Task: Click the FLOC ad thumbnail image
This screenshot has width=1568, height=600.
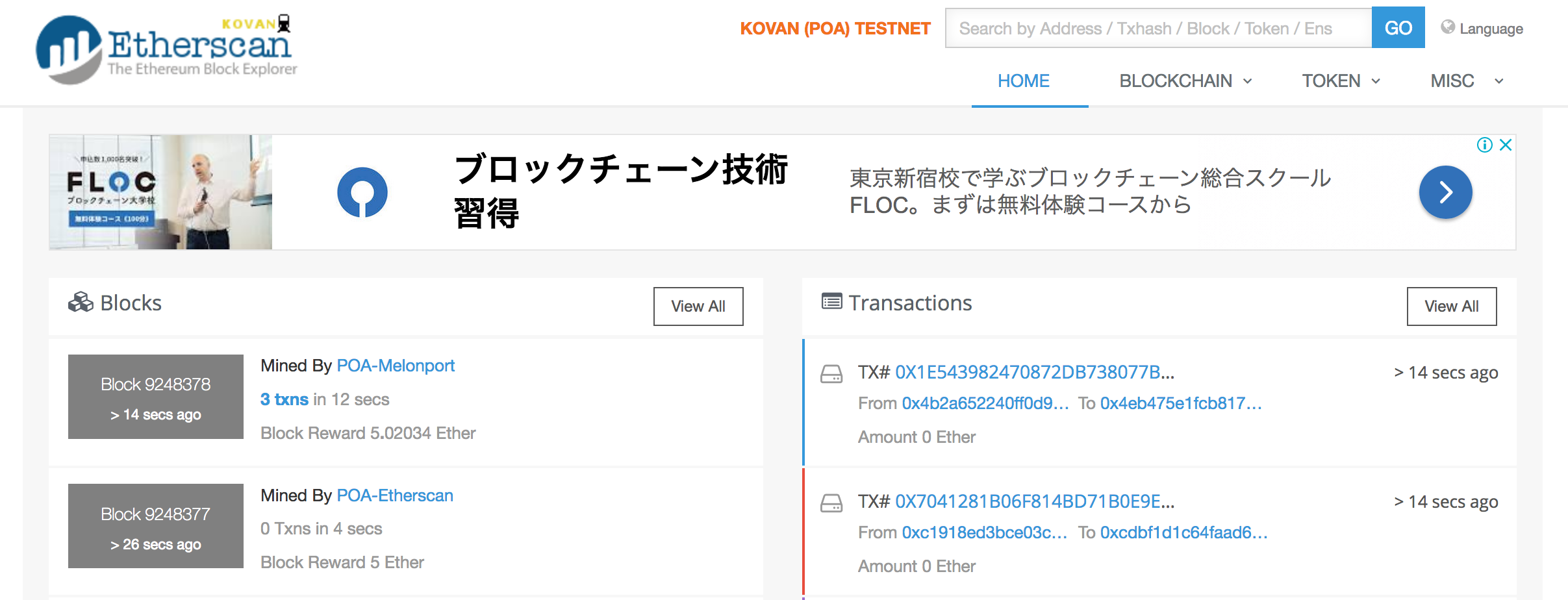Action: point(160,192)
